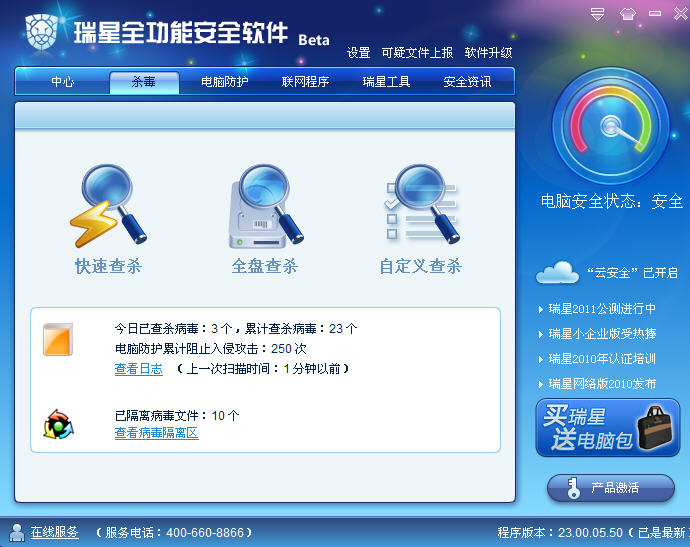
Task: Click the 全盘查杀 label text
Action: pos(265,266)
